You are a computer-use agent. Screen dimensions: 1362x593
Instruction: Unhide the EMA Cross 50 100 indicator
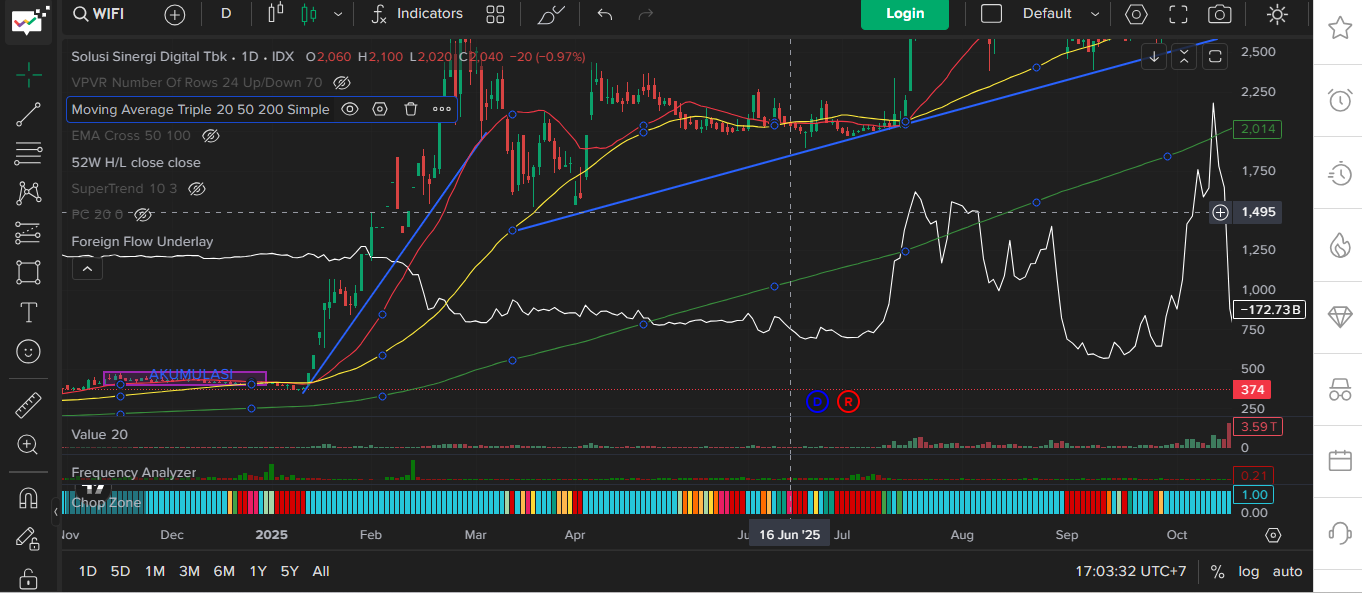tap(210, 135)
